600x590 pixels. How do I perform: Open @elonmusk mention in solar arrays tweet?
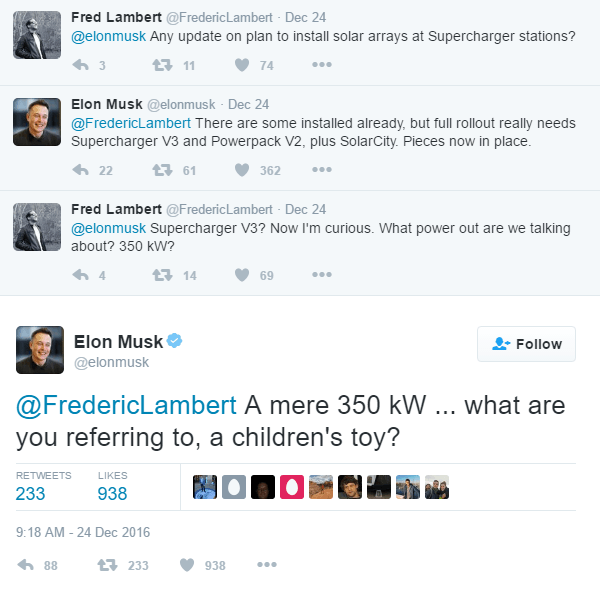click(108, 36)
